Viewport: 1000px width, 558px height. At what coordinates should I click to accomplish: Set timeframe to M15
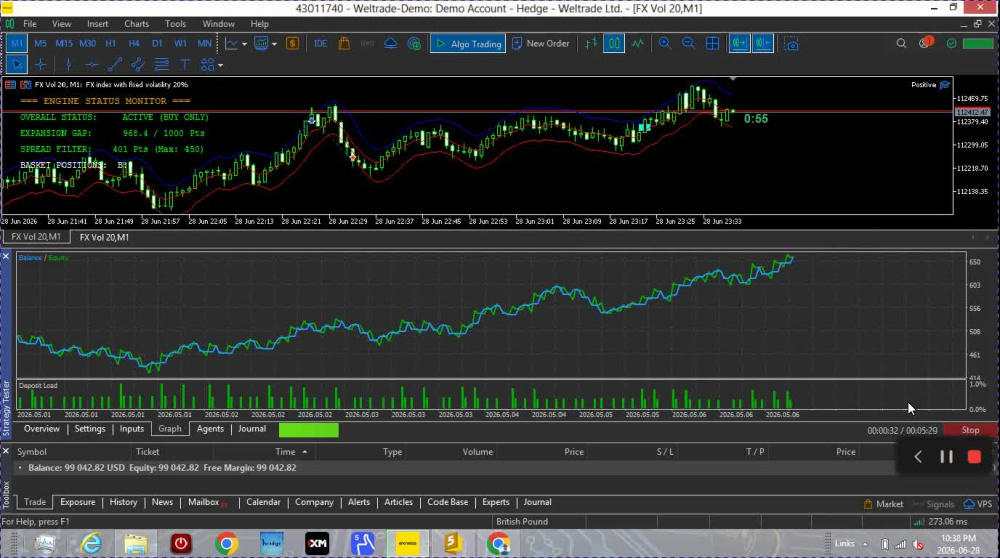coord(64,43)
